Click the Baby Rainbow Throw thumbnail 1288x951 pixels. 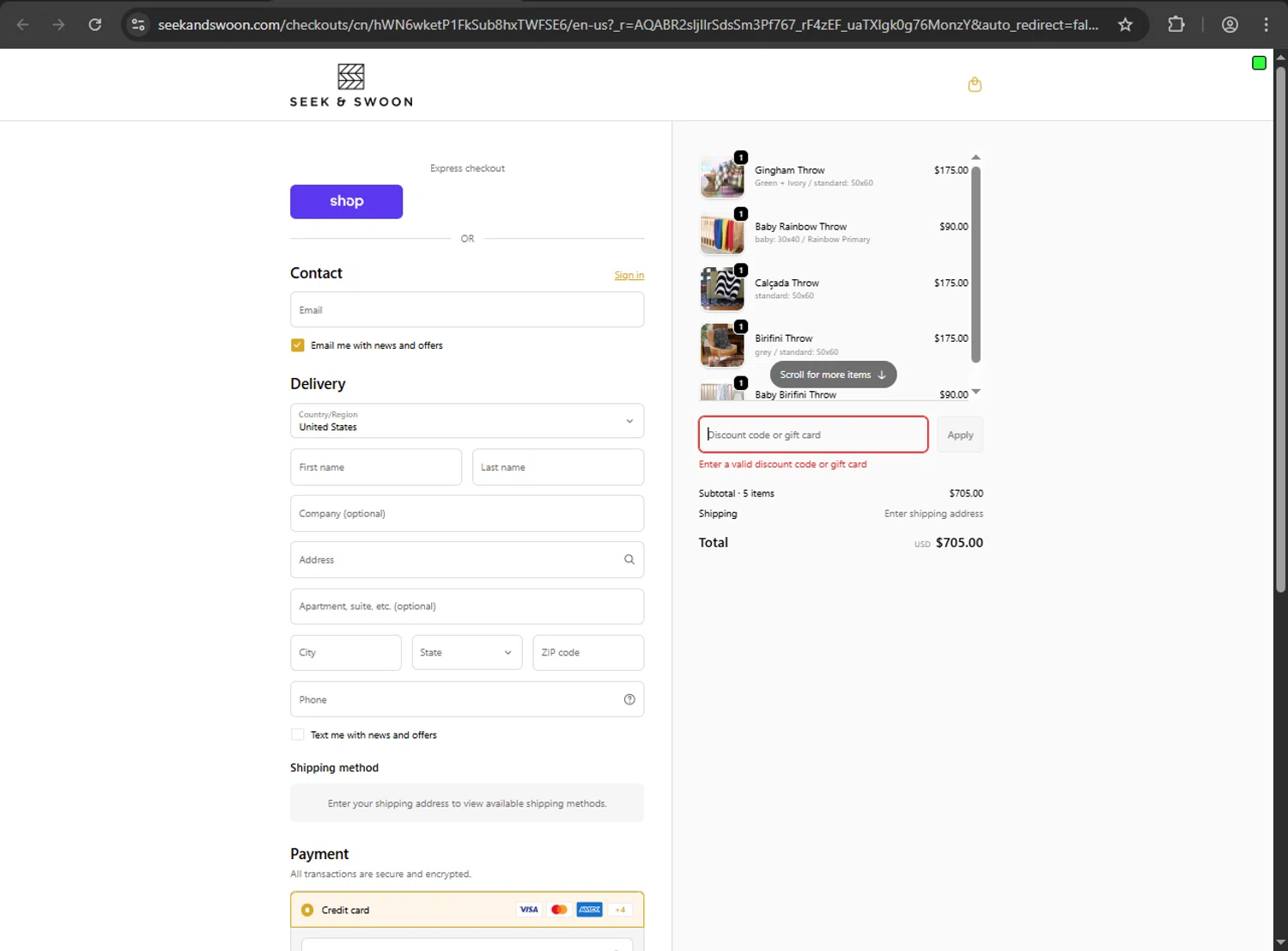[x=722, y=233]
